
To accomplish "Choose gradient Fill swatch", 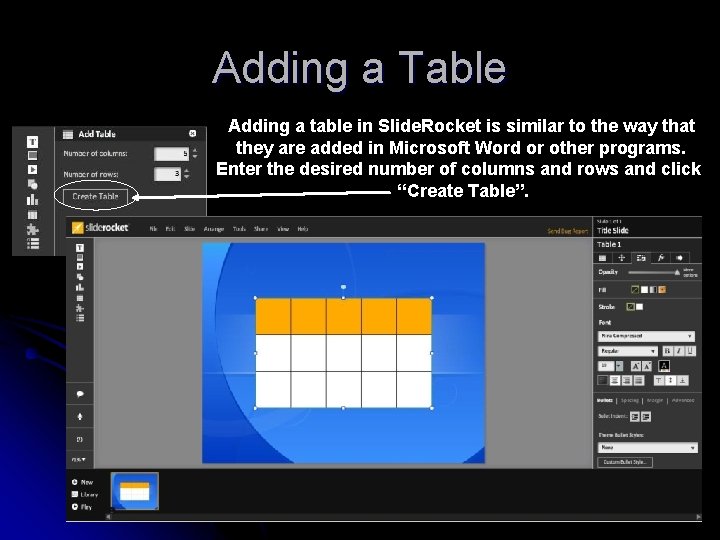I will [653, 290].
